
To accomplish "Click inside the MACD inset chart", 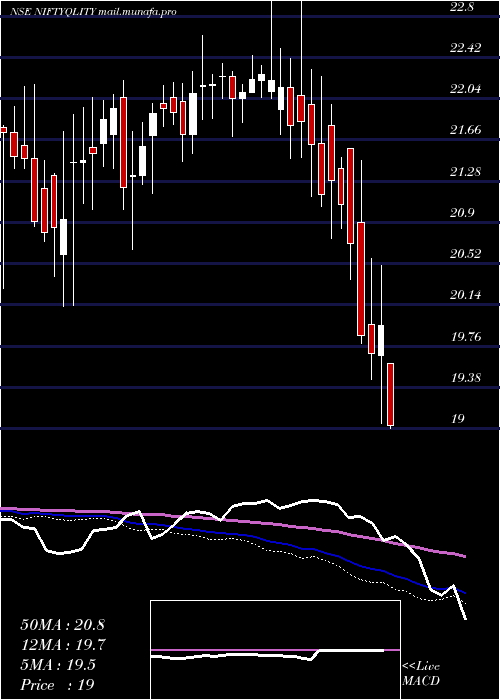I will [x=275, y=650].
